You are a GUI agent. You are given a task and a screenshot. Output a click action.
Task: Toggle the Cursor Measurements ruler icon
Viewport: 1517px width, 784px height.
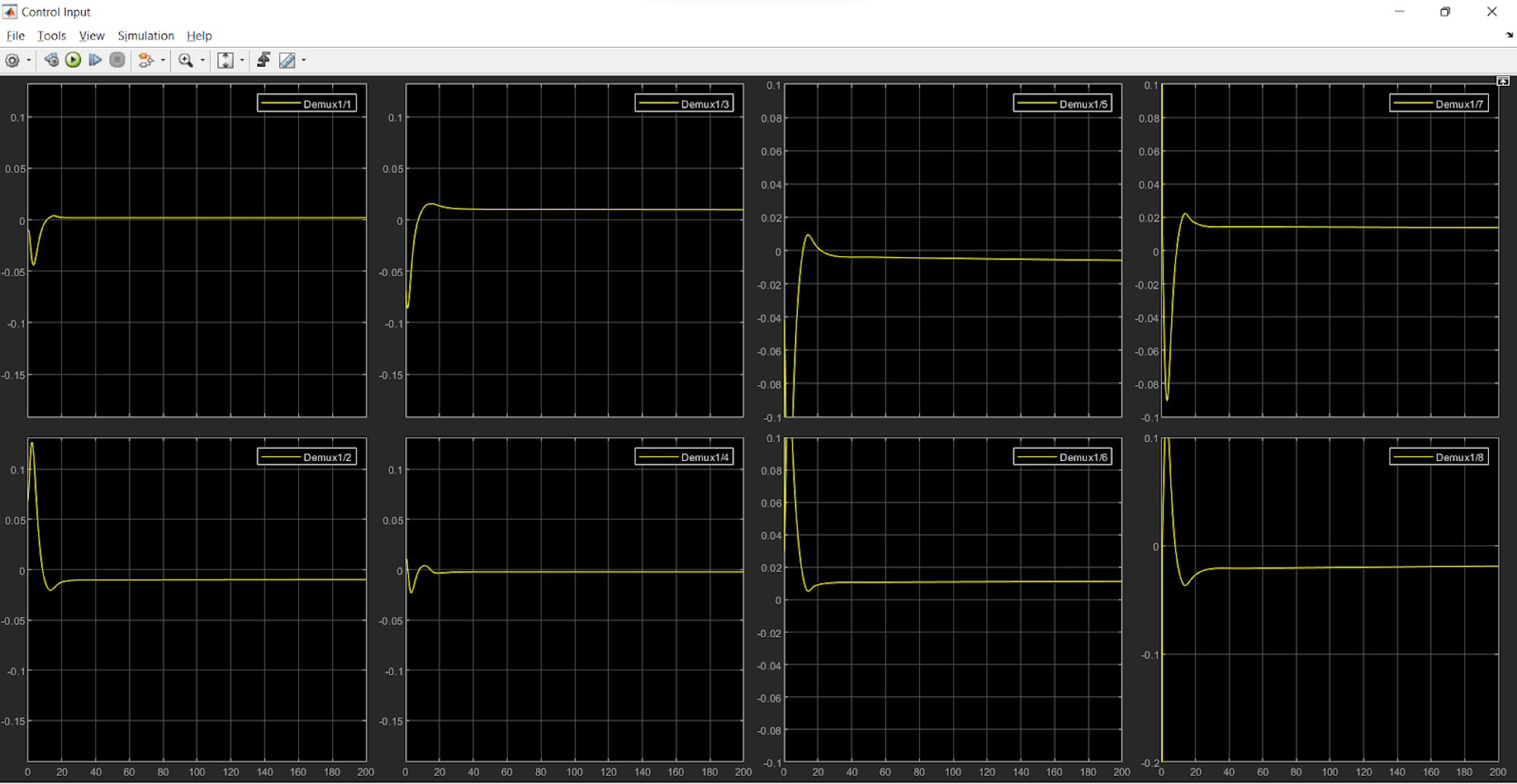pos(287,61)
